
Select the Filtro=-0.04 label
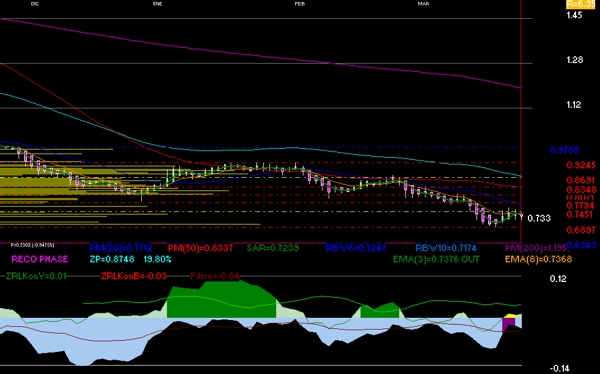click(x=215, y=276)
